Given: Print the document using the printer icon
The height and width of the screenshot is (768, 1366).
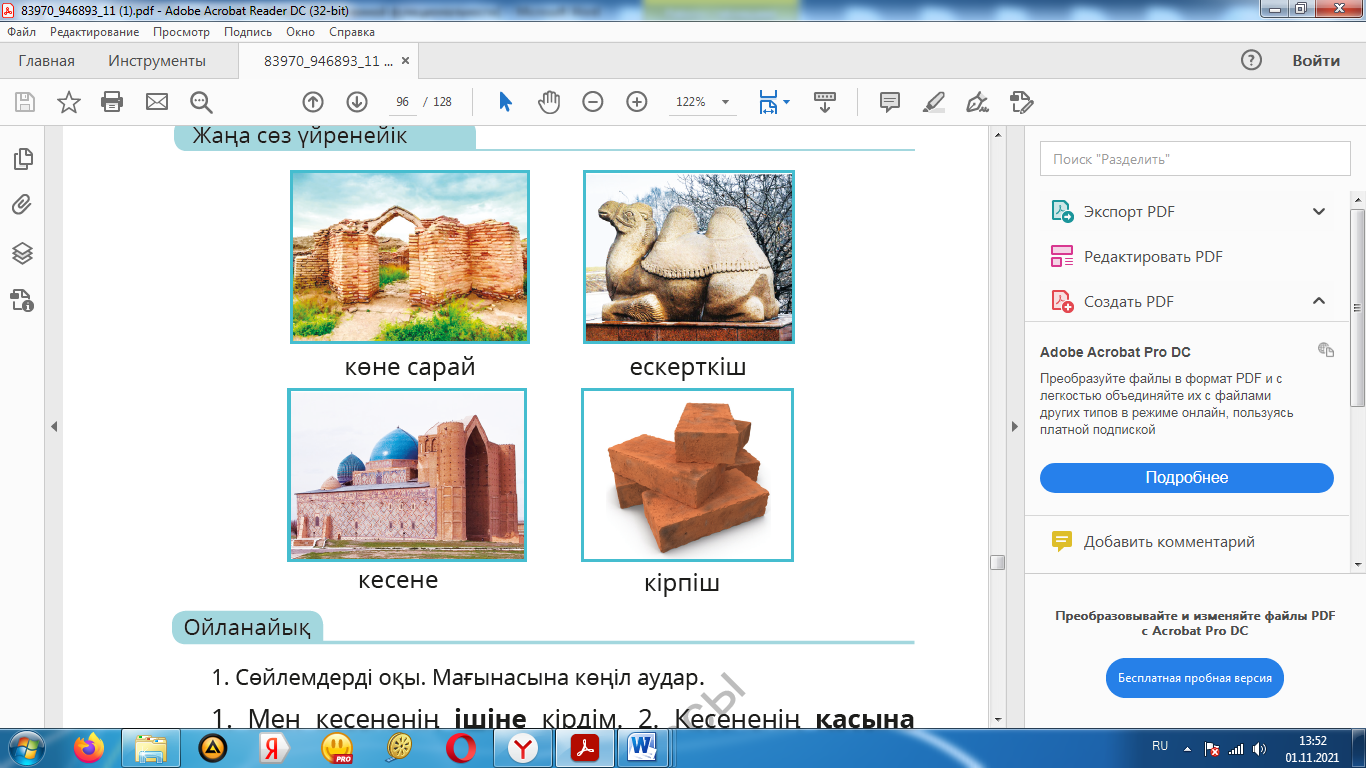Looking at the screenshot, I should [112, 102].
